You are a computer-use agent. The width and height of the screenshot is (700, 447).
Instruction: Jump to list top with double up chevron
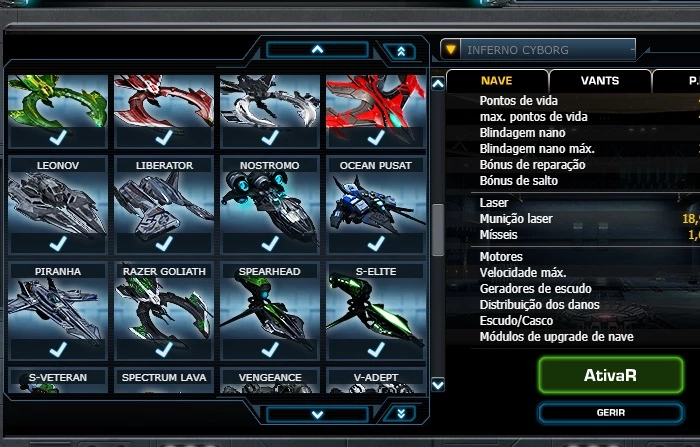click(401, 51)
